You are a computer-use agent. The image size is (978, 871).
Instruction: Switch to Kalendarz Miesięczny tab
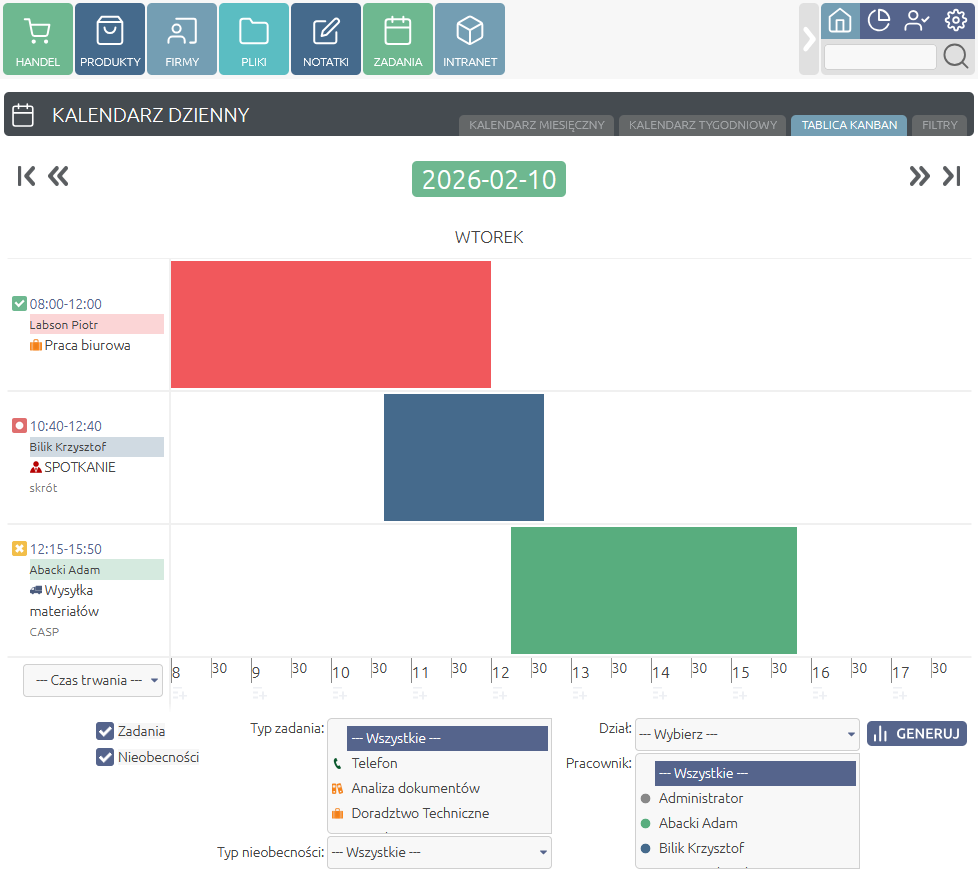(x=536, y=126)
